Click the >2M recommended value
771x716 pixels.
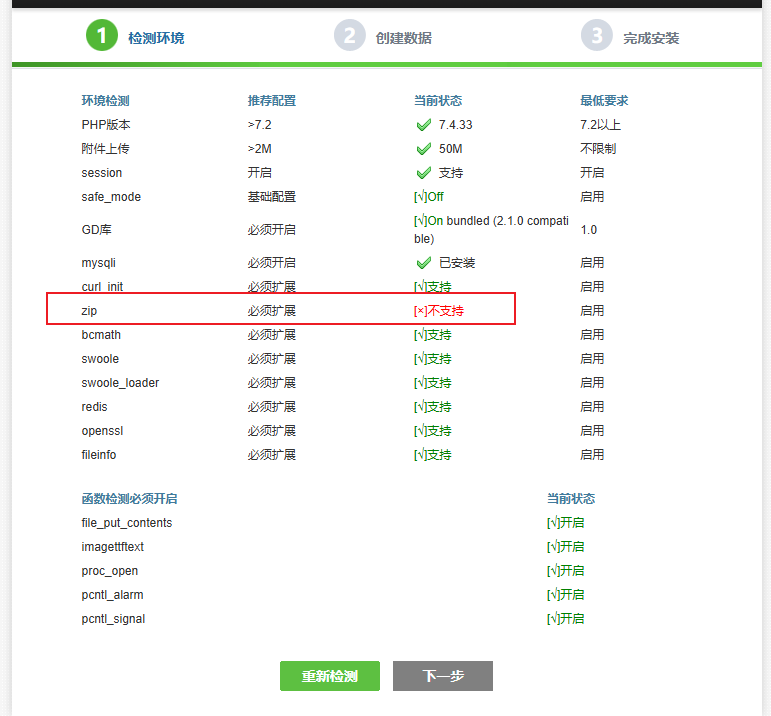pos(260,149)
